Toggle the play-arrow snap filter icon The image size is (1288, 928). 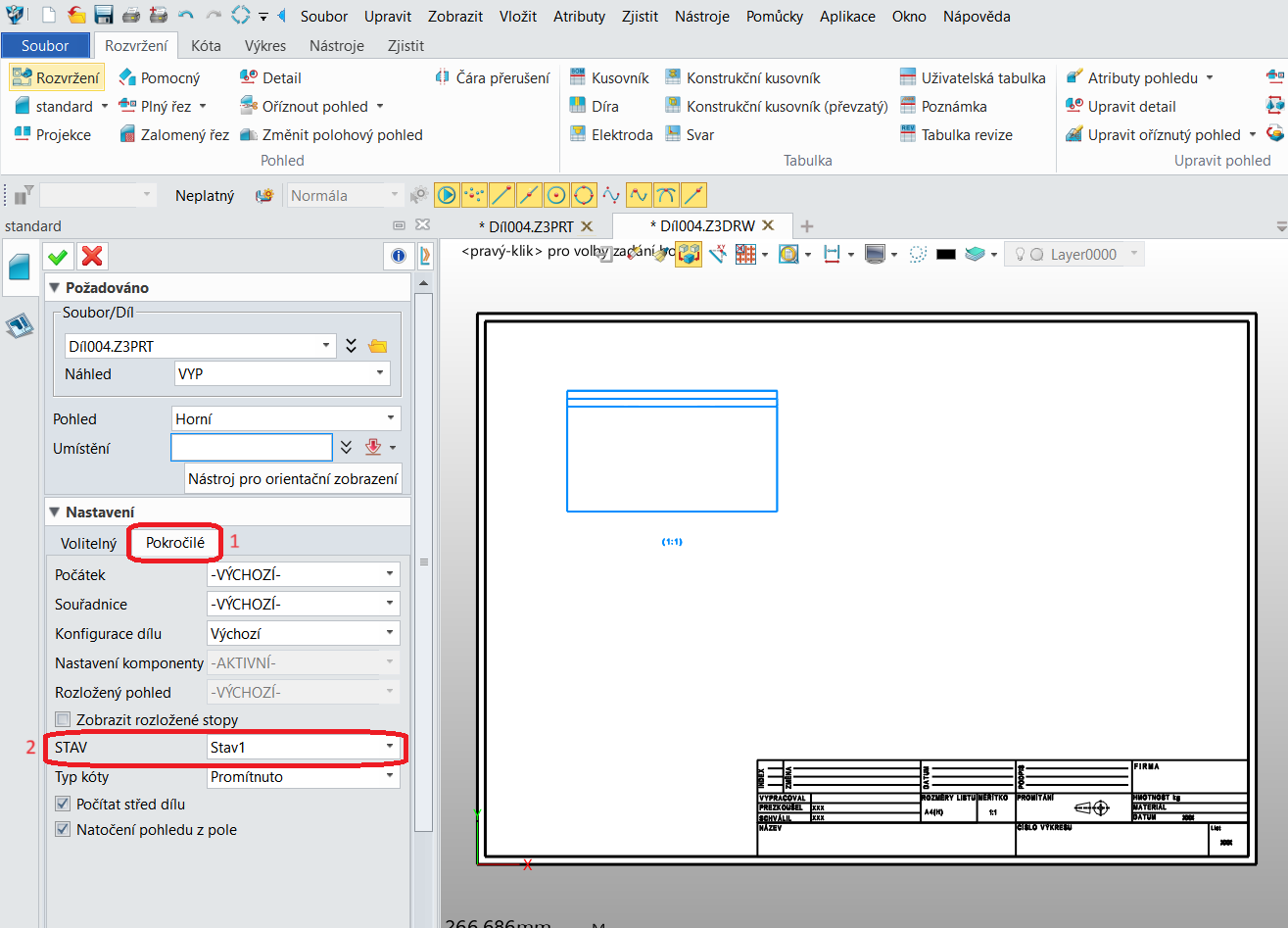coord(447,195)
